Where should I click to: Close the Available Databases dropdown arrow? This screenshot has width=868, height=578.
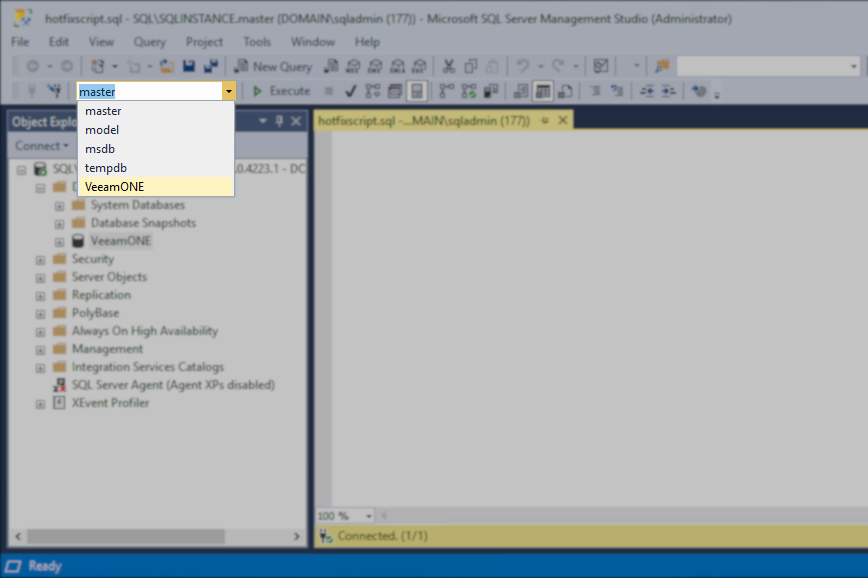[x=229, y=91]
